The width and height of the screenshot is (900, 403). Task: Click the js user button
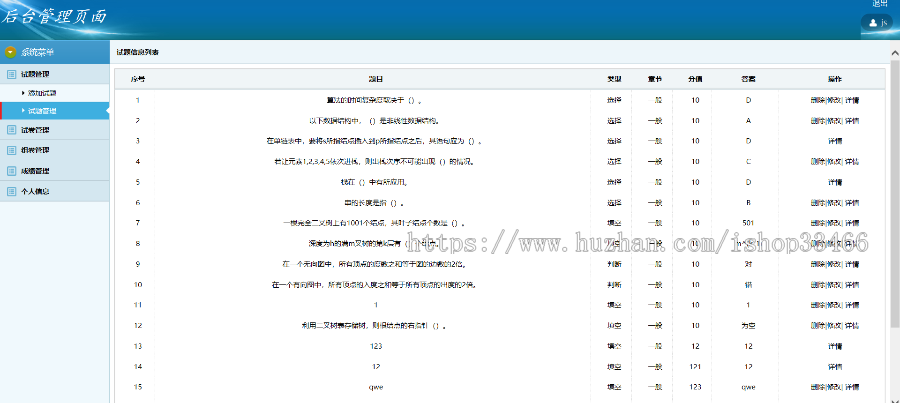[876, 23]
